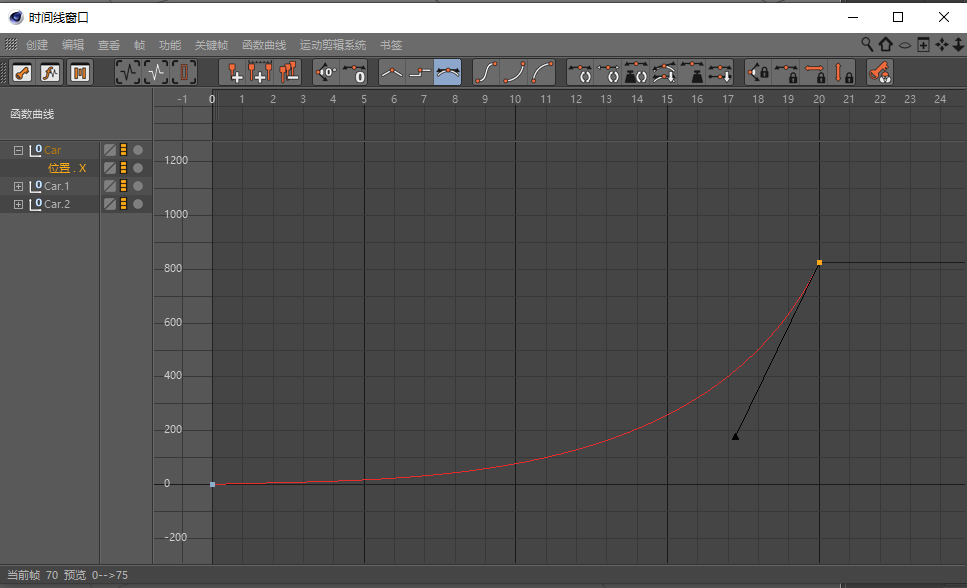Image resolution: width=967 pixels, height=588 pixels.
Task: Expand the Car.1 object tree
Action: (x=19, y=186)
